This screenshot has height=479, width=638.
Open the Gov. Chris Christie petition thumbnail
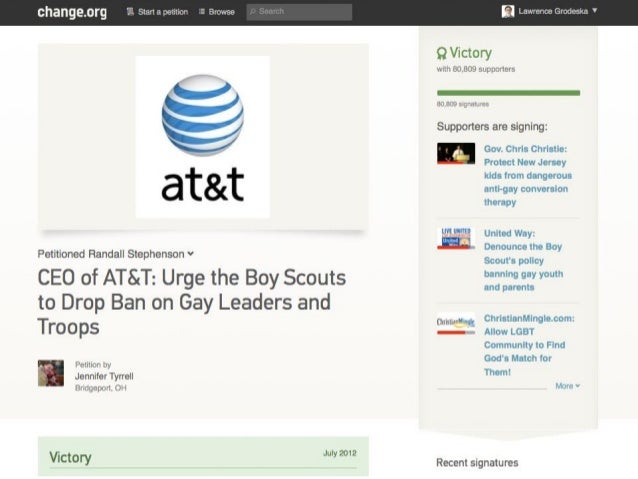[x=456, y=153]
